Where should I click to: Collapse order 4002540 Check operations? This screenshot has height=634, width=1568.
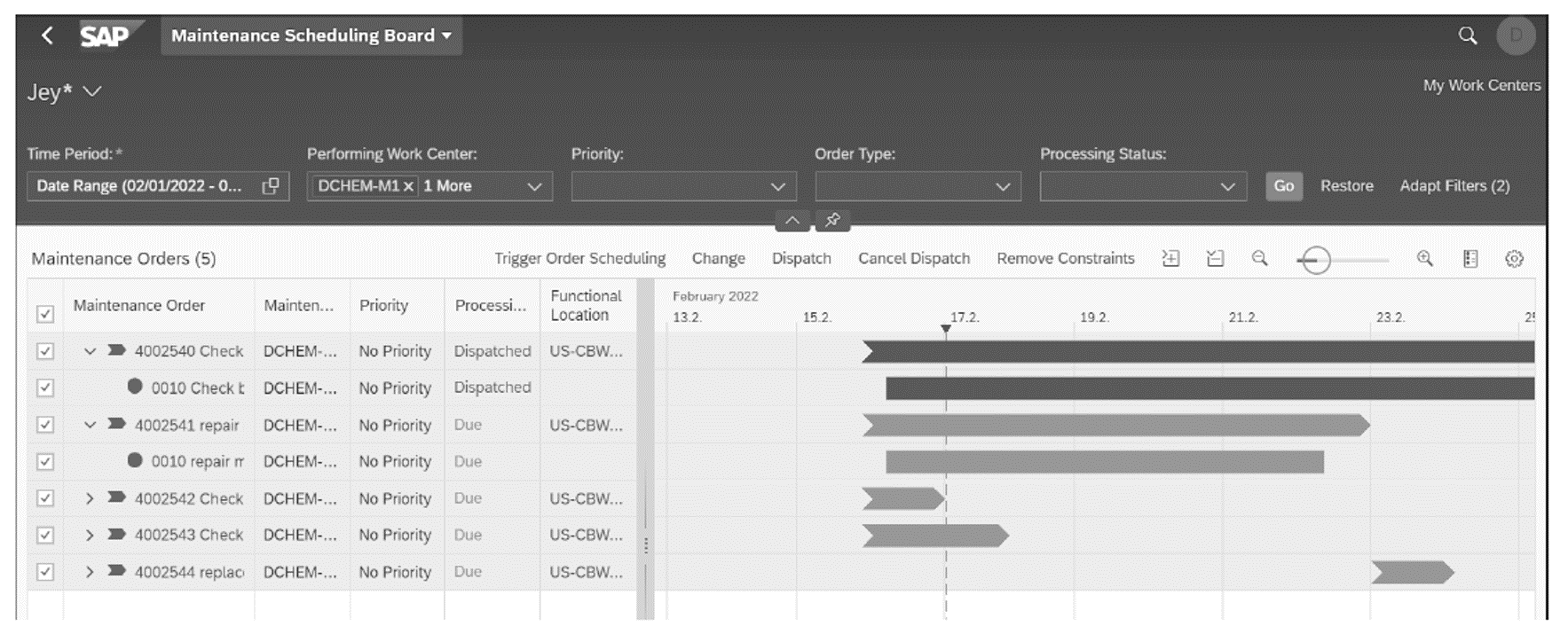point(89,351)
